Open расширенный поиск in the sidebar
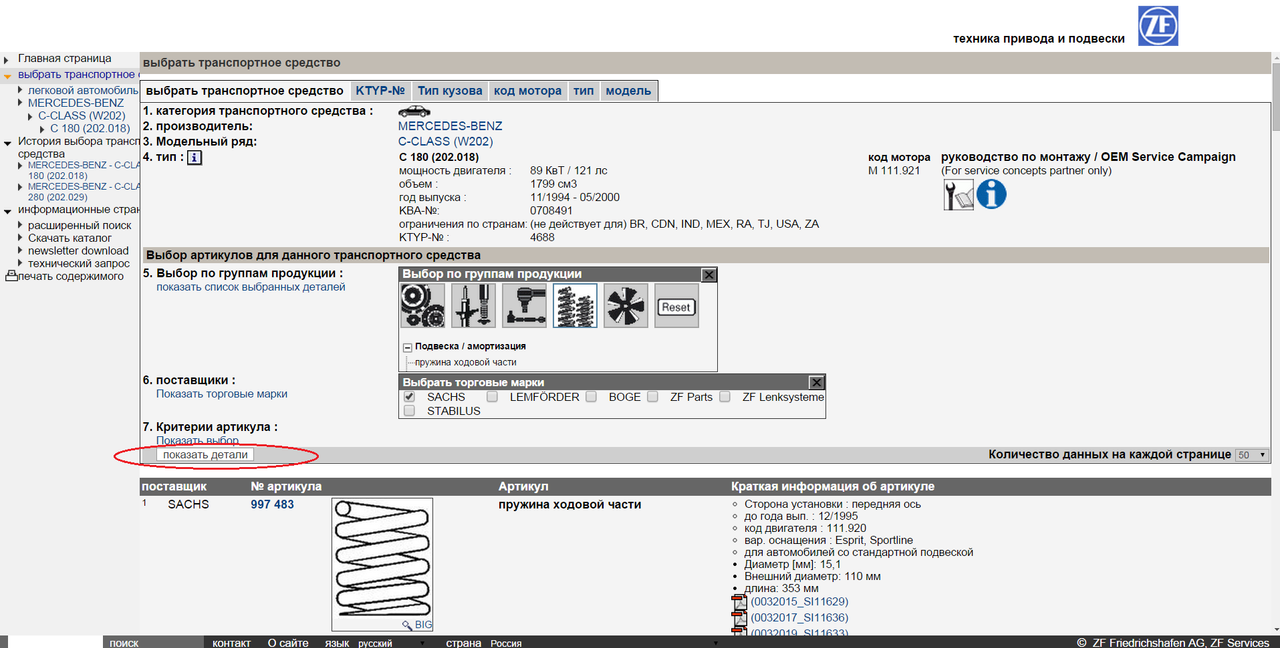The image size is (1280, 648). click(x=80, y=226)
